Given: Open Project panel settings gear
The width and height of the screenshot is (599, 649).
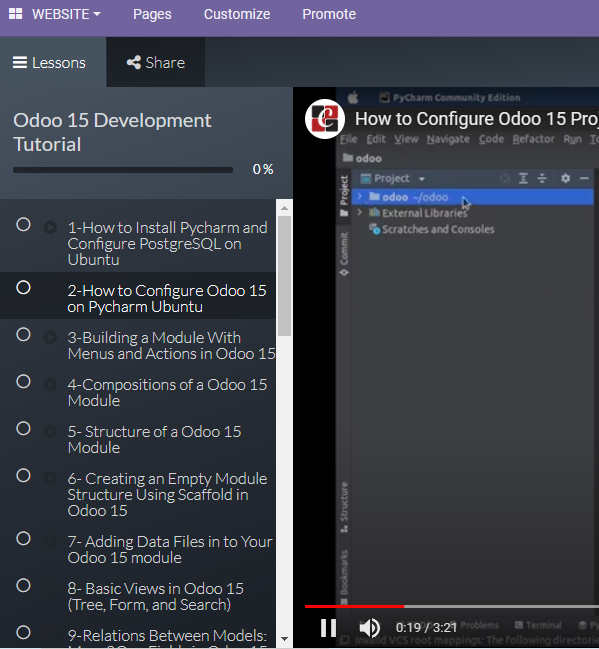Looking at the screenshot, I should [x=565, y=178].
